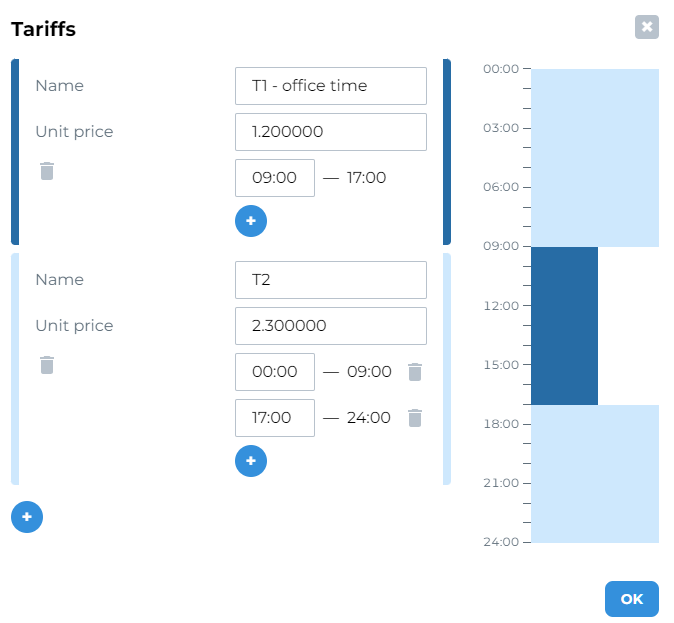Edit the T2 name field
Screen dimensions: 674x623
(331, 280)
